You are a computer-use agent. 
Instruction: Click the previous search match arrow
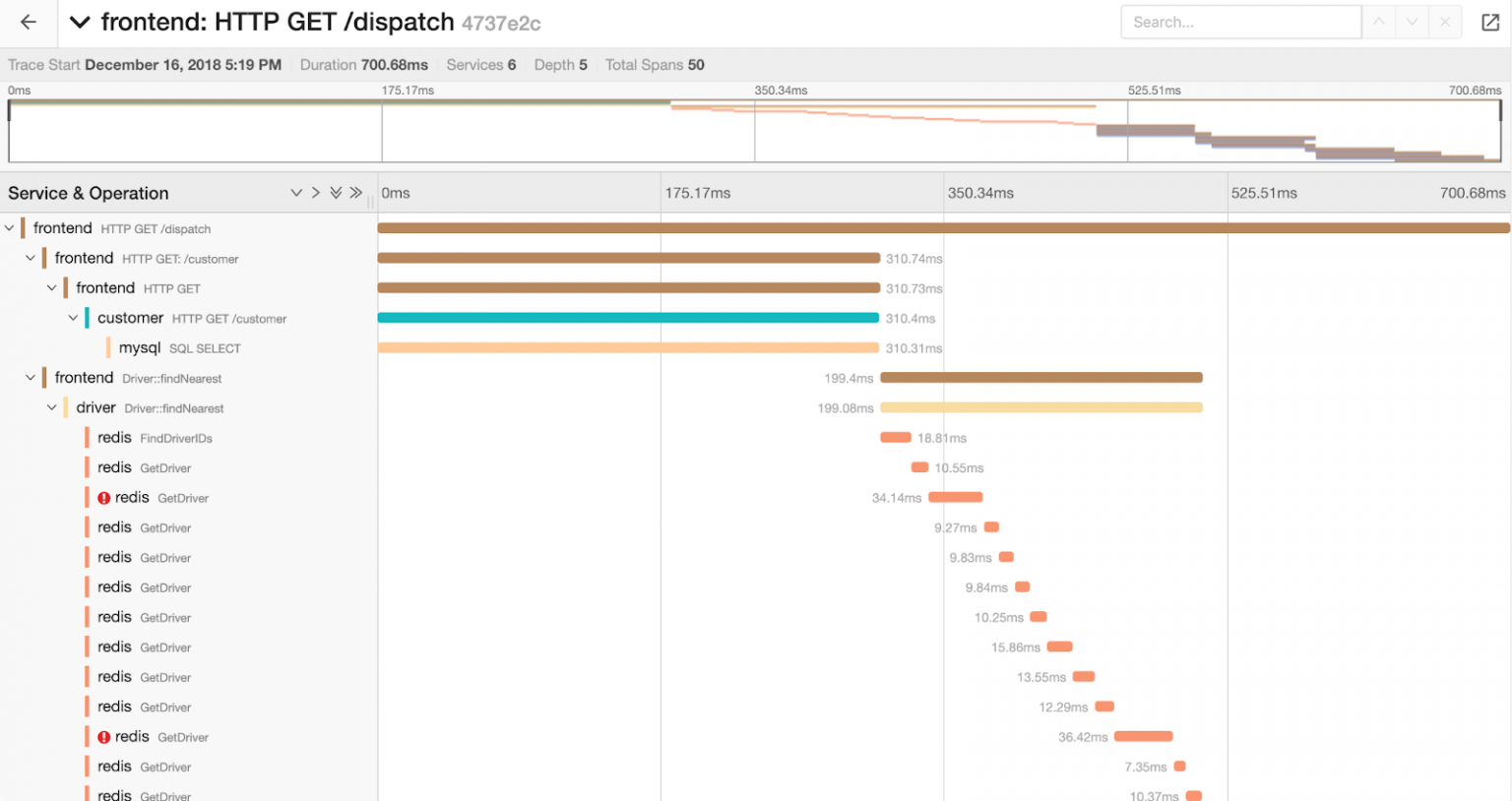click(1379, 22)
